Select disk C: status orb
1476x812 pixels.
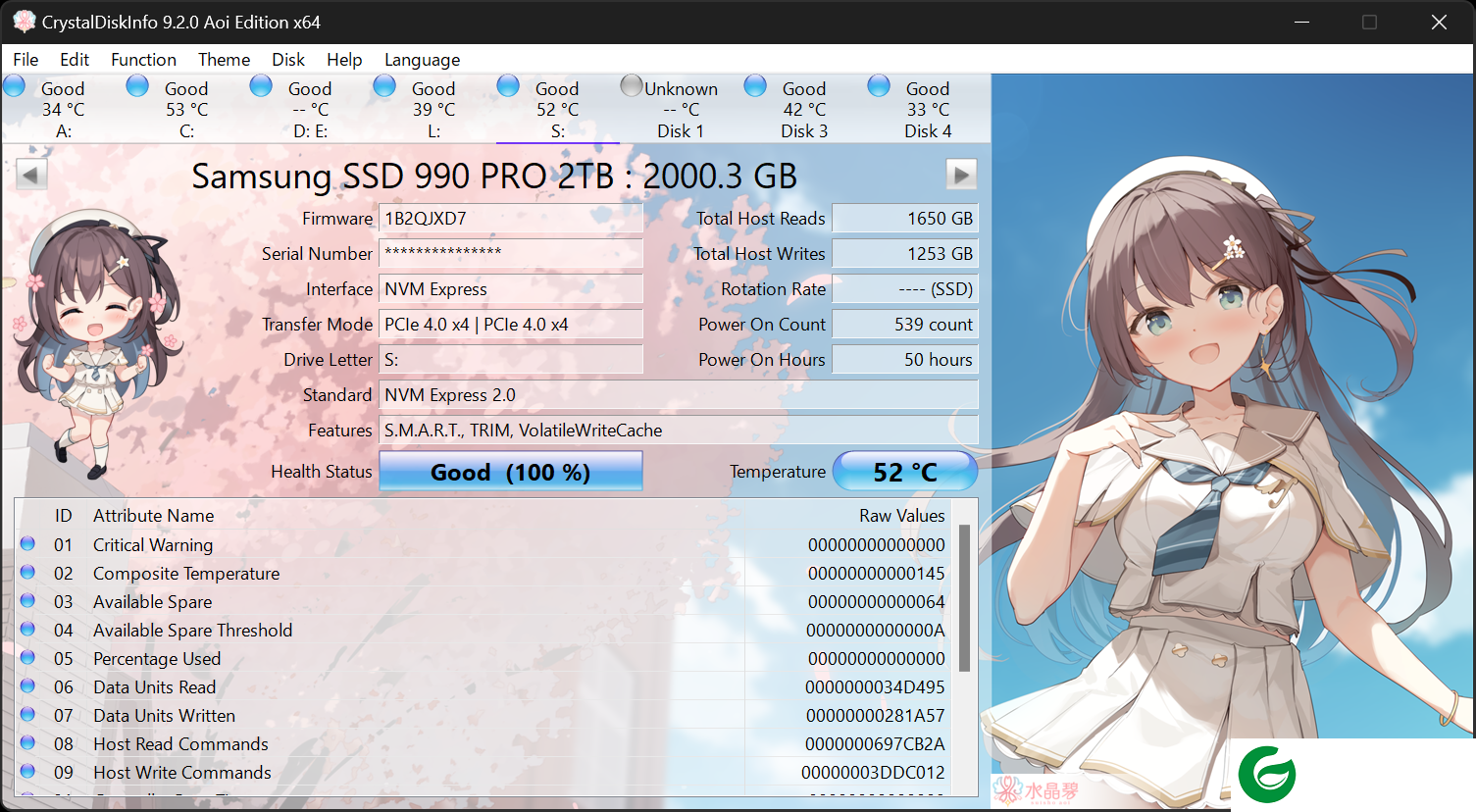(x=138, y=86)
